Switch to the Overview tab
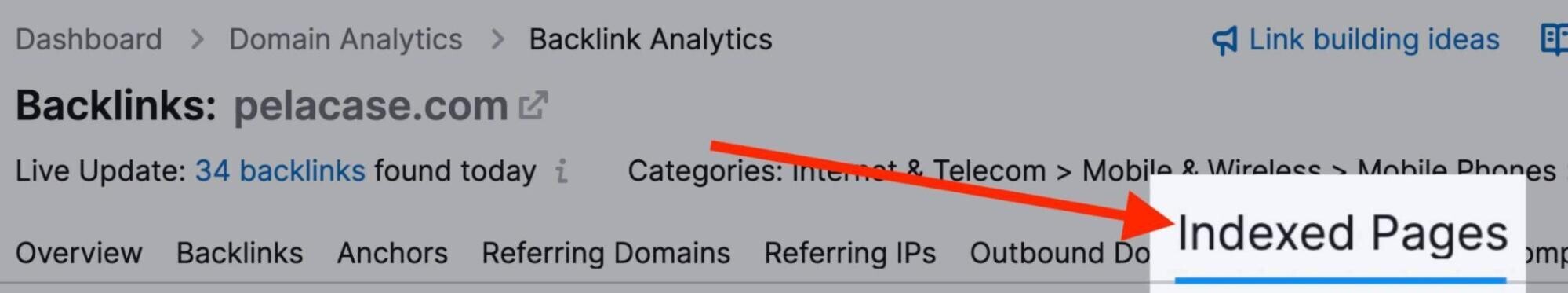The width and height of the screenshot is (1568, 293). point(79,253)
